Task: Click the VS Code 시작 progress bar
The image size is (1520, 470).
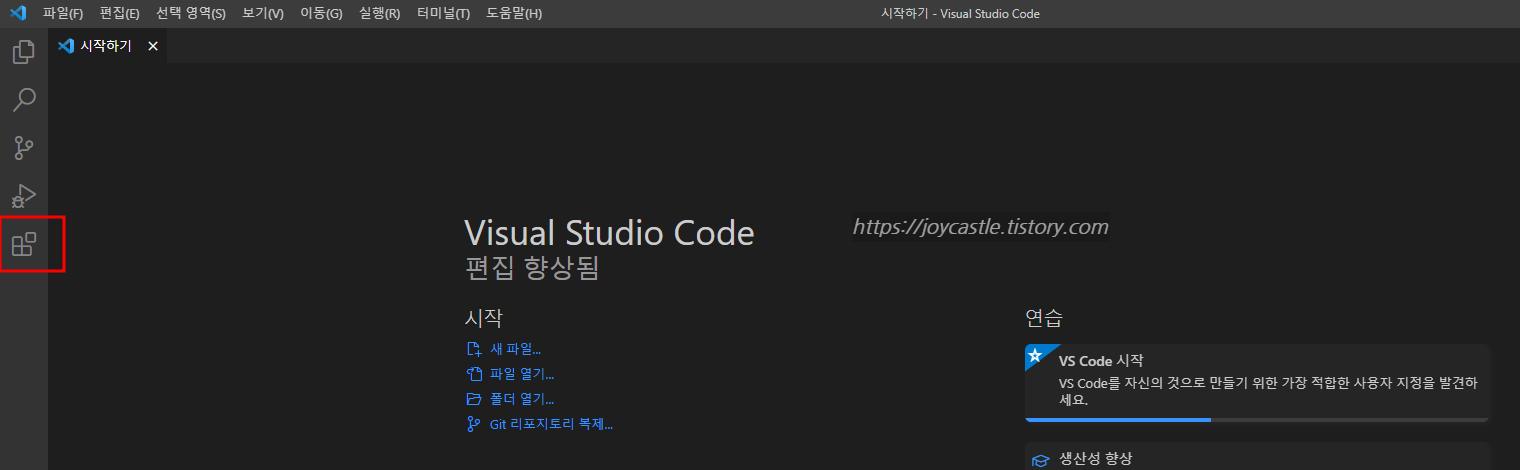Action: tap(1257, 420)
